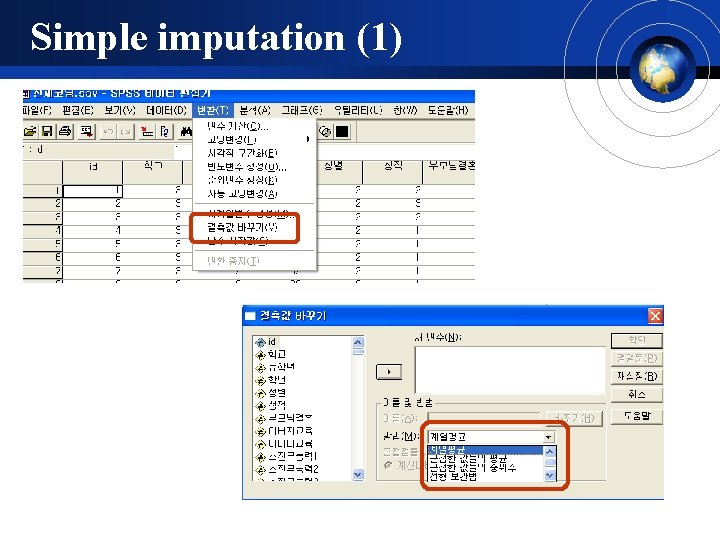Open the 방법(M) combo box arrow

[x=549, y=437]
